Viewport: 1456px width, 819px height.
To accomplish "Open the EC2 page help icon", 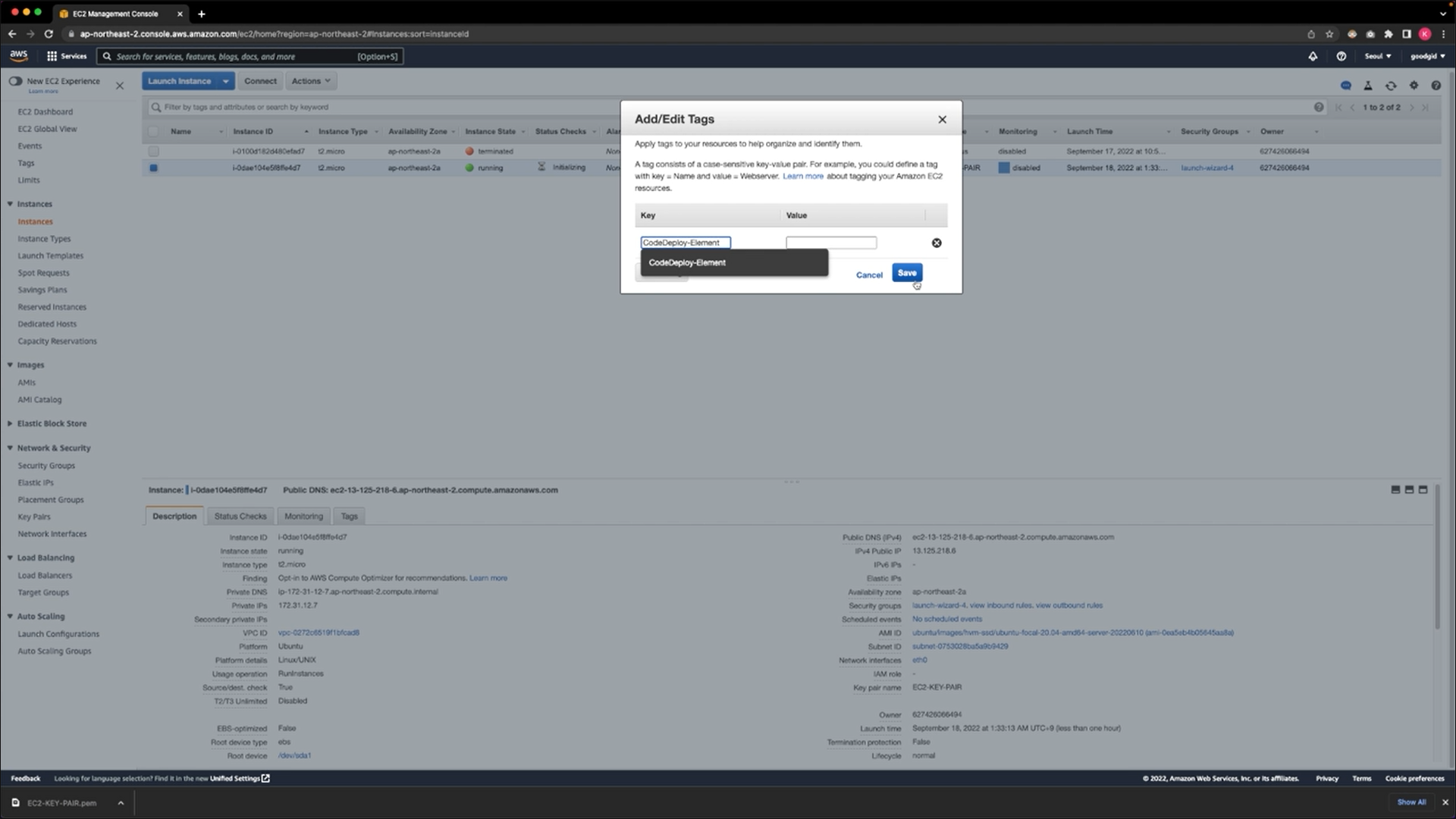I will point(1436,86).
